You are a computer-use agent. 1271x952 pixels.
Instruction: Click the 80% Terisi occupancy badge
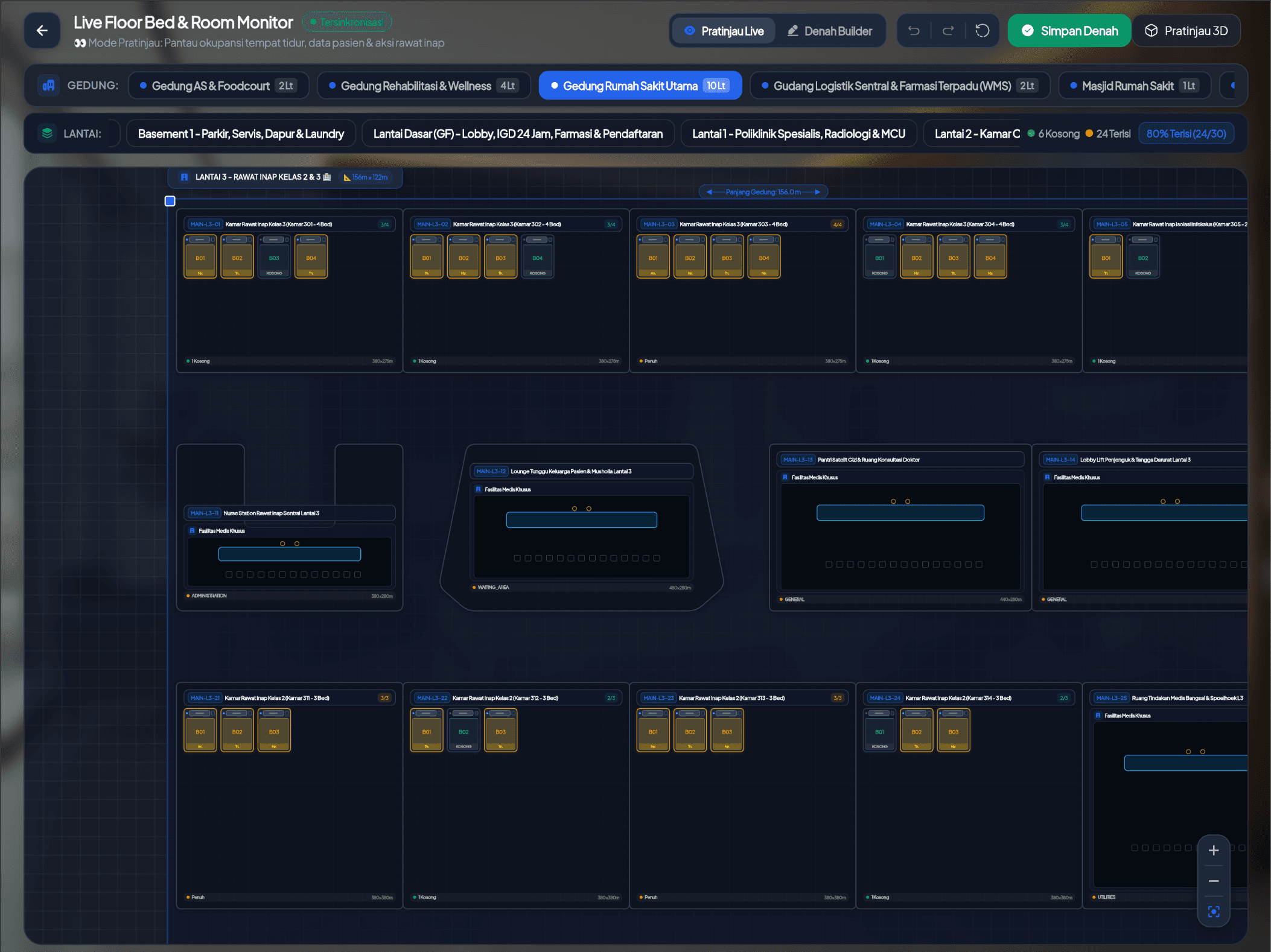pos(1186,133)
